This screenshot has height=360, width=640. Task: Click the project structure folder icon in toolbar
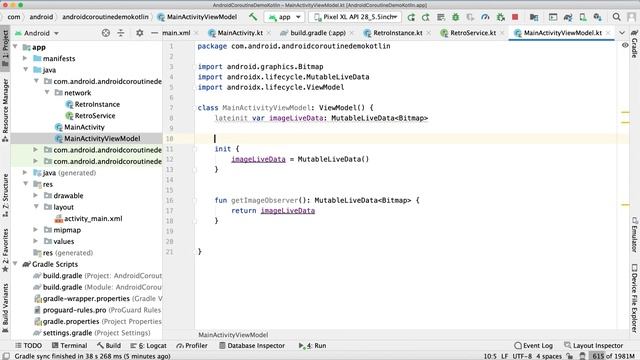coord(533,17)
